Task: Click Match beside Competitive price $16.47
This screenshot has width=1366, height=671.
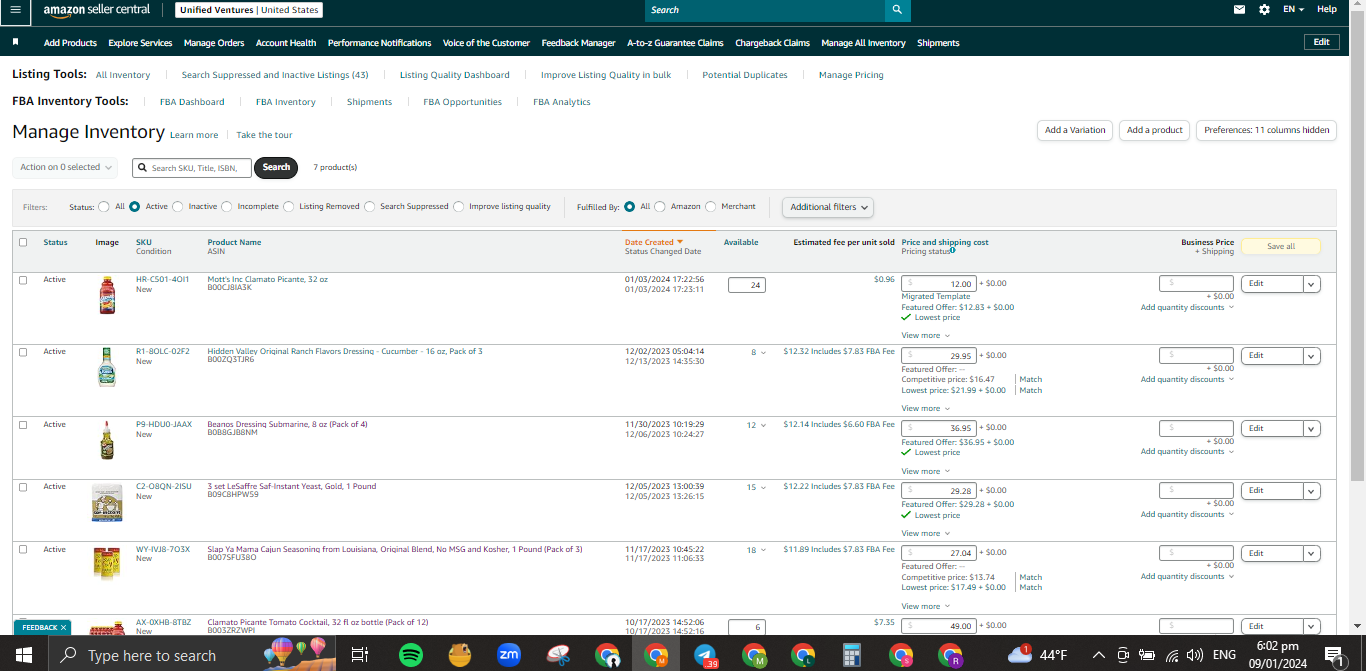Action: click(x=1030, y=379)
